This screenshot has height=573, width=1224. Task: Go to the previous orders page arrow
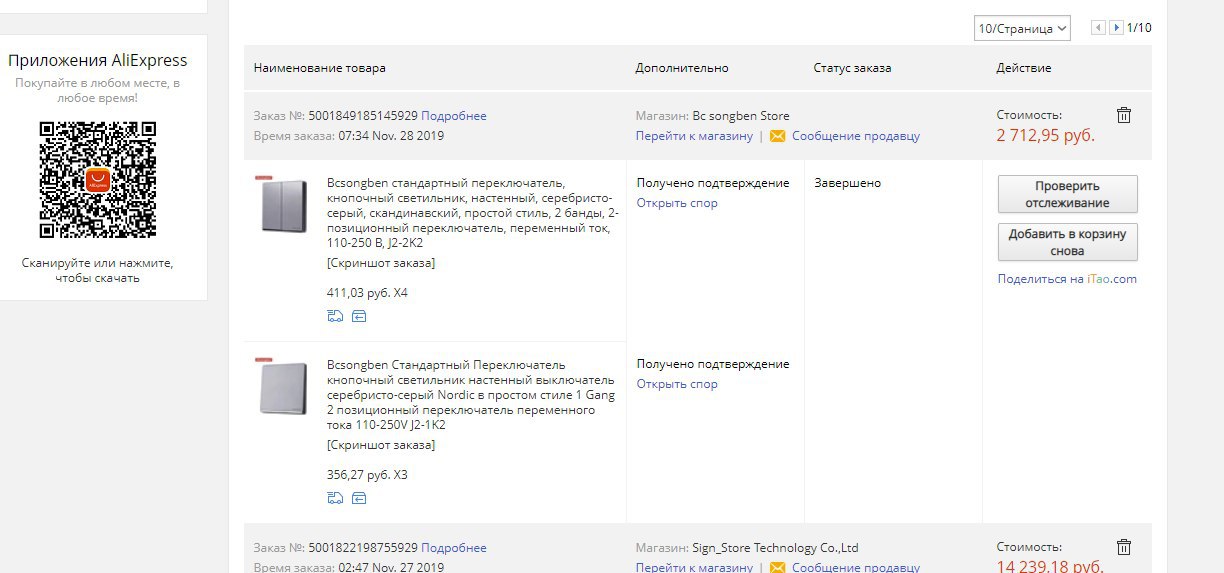[x=1098, y=28]
